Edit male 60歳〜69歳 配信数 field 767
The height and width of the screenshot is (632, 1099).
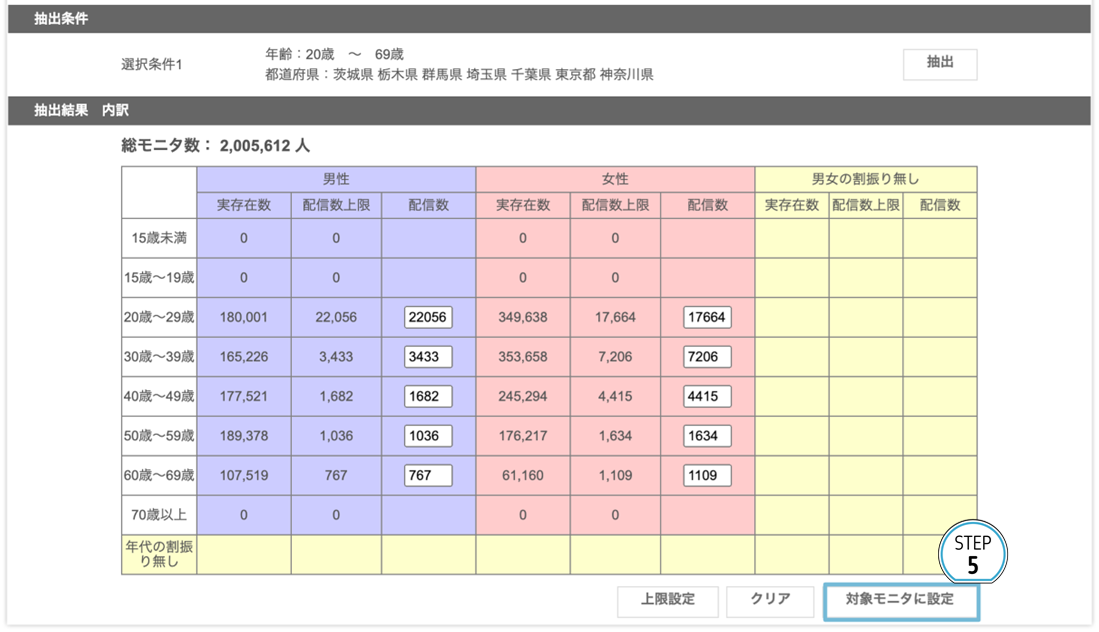[x=428, y=475]
